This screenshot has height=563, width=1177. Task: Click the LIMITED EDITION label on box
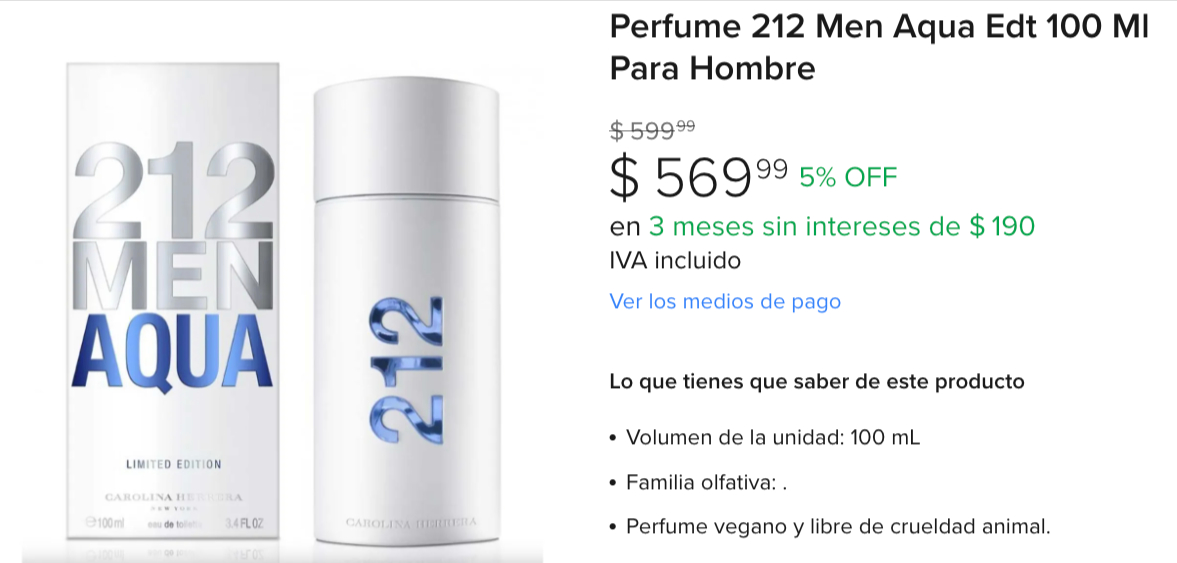[173, 464]
